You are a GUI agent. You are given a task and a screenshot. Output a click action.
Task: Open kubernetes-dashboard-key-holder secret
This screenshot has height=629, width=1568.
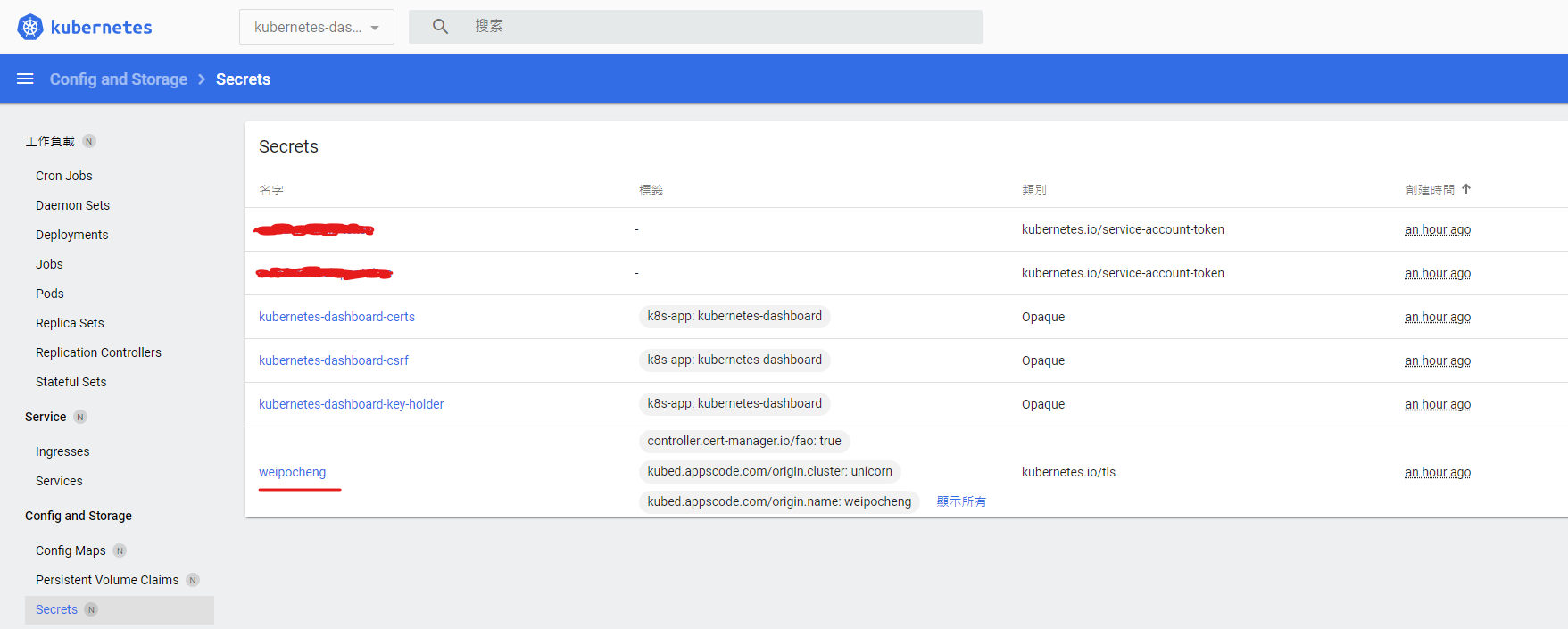point(352,404)
